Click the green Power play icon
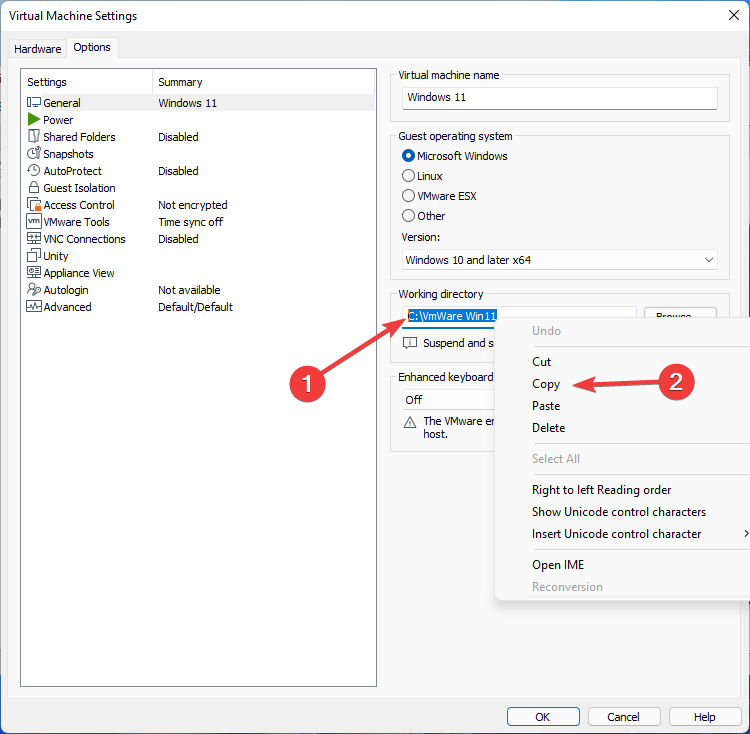Viewport: 750px width, 734px height. pyautogui.click(x=33, y=119)
